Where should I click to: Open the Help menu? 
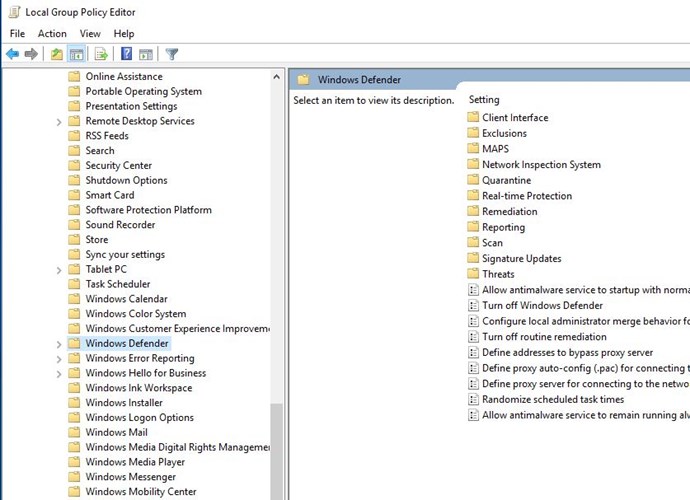(124, 33)
